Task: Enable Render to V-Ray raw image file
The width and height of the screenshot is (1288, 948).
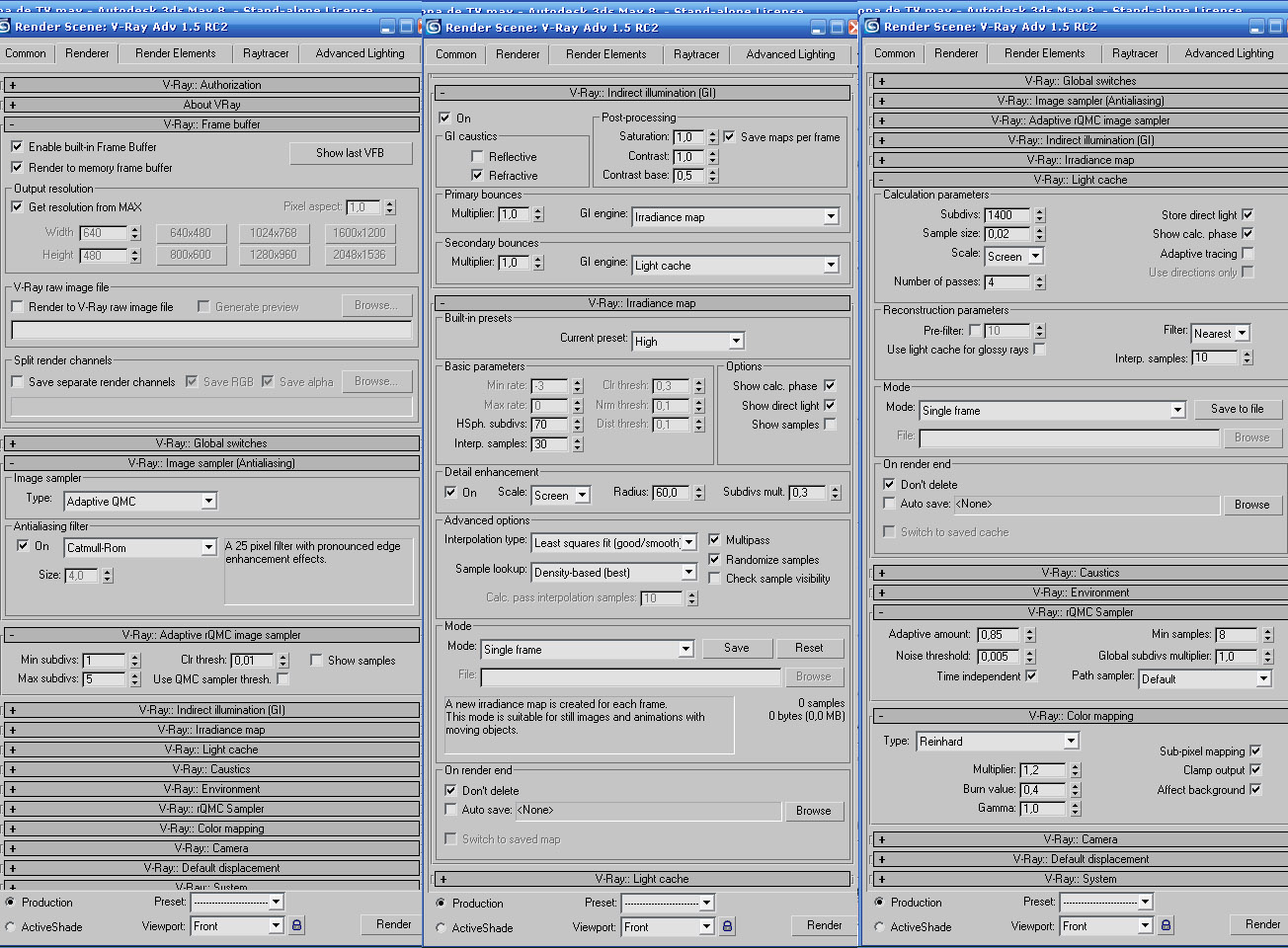Action: [17, 306]
